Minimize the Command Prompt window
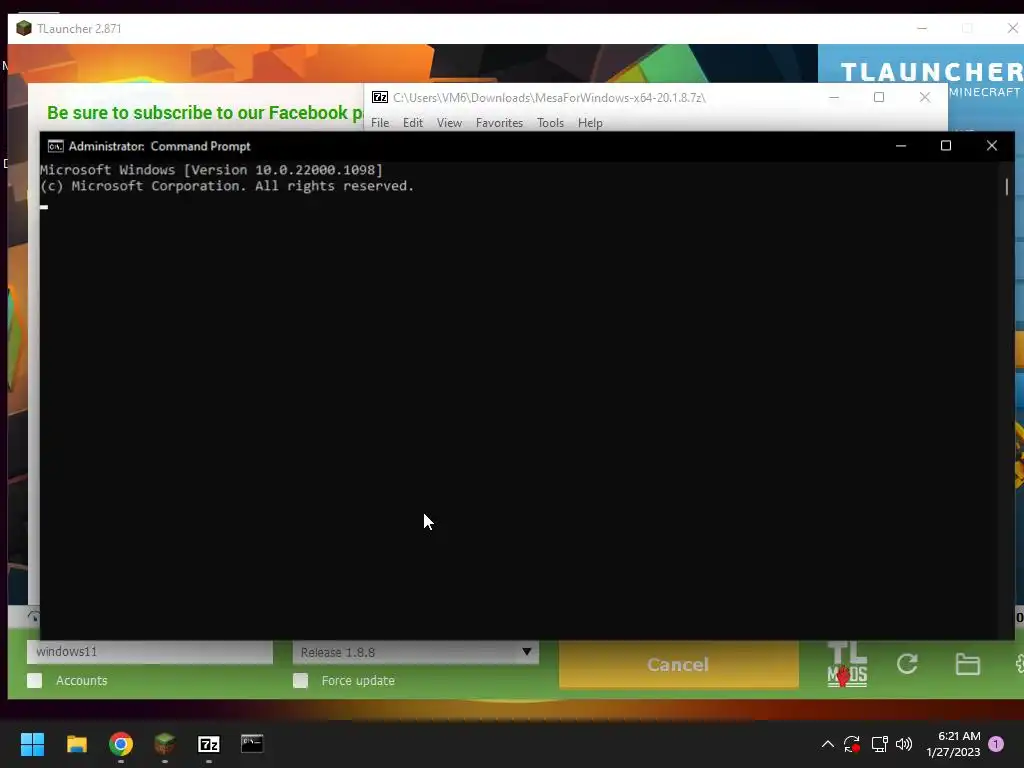This screenshot has height=768, width=1024. (901, 146)
